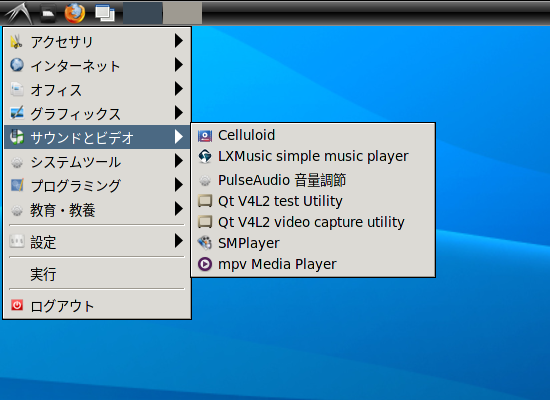Image resolution: width=550 pixels, height=400 pixels.
Task: Expand the 教育・教養 submenu arrow
Action: coord(179,208)
